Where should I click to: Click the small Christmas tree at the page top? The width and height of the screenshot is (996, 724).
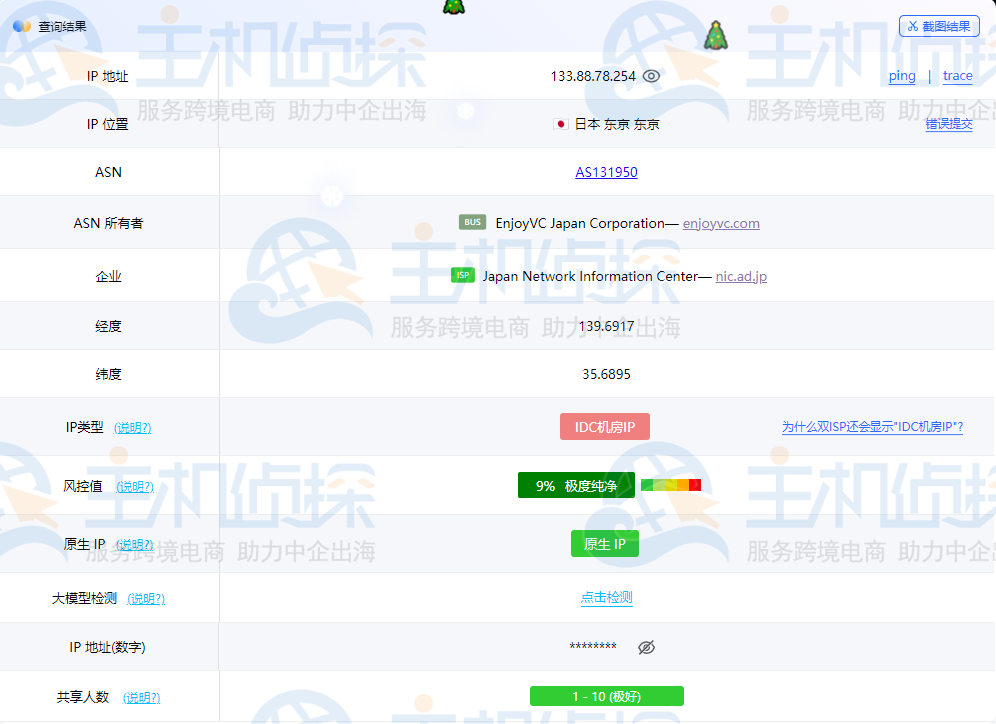455,8
